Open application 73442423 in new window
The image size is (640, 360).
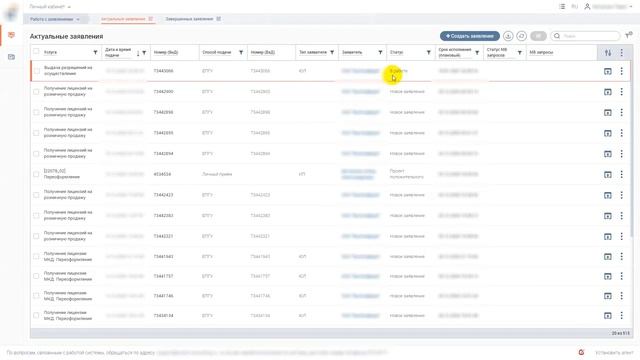(607, 195)
